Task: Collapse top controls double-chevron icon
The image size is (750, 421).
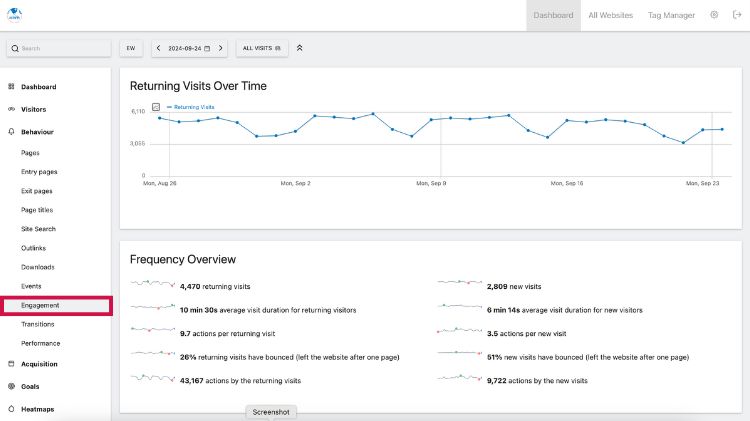Action: 299,48
